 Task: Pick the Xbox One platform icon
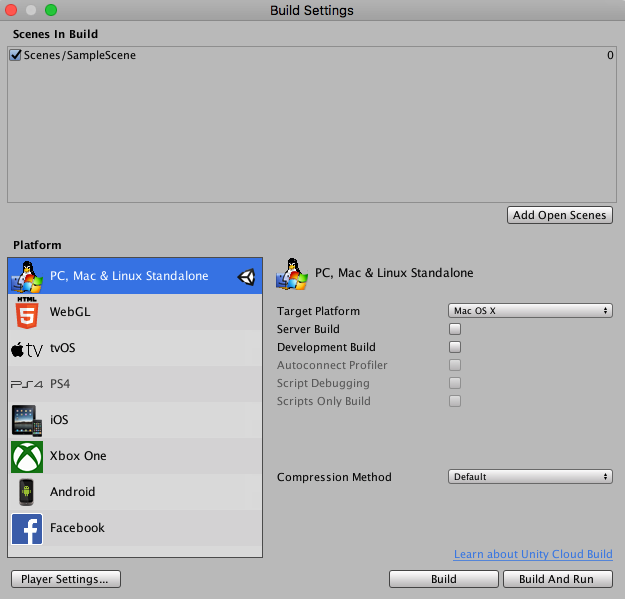[27, 456]
